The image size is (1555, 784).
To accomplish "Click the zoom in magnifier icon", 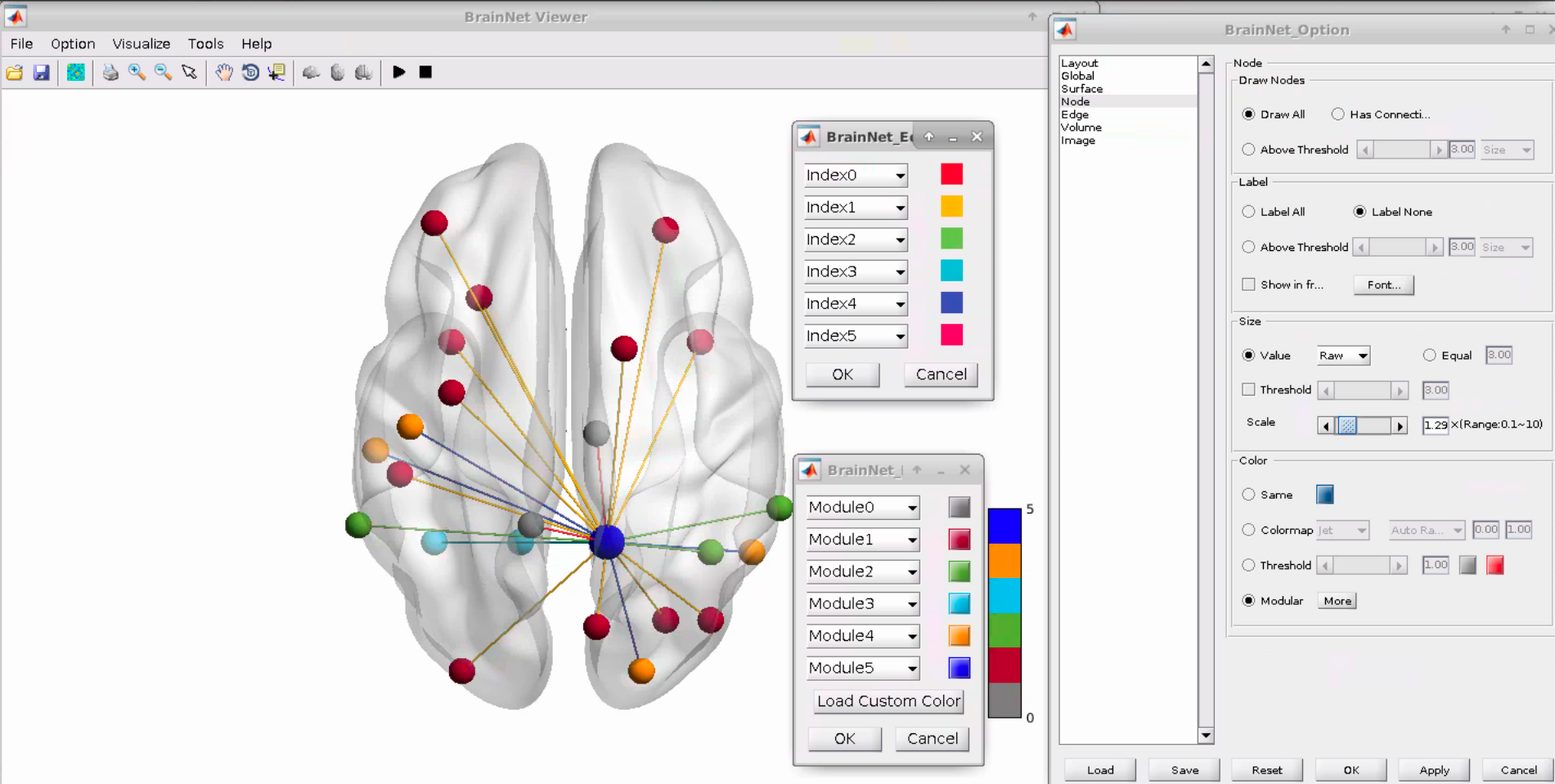I will tap(137, 73).
